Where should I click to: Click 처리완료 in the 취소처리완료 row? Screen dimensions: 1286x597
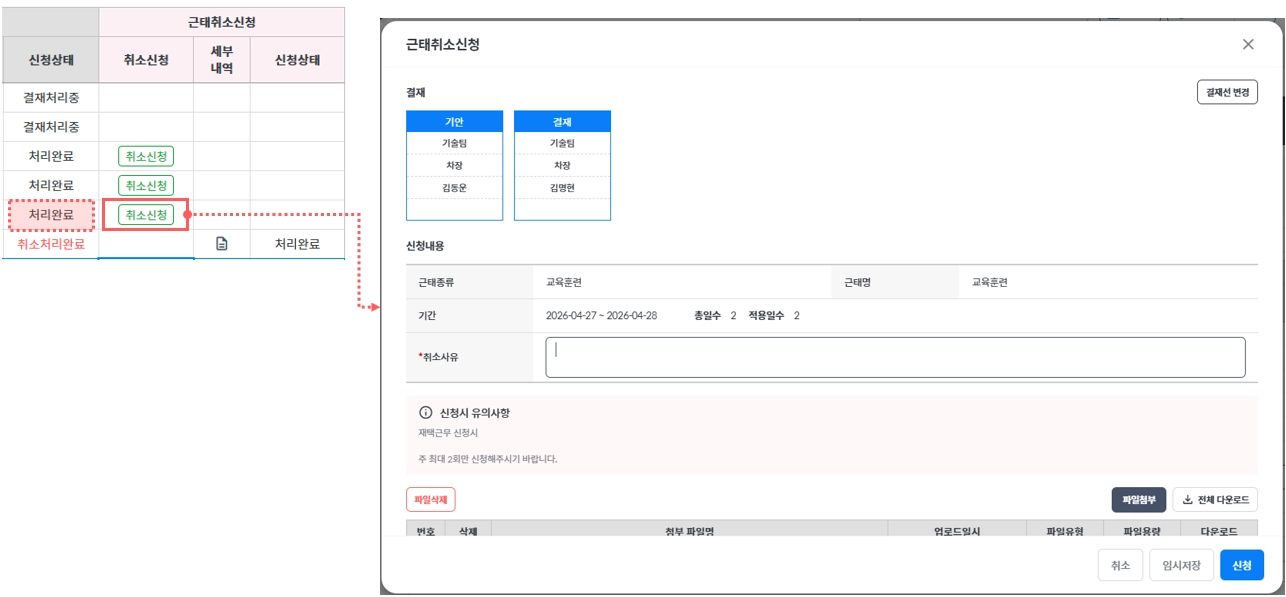(297, 244)
